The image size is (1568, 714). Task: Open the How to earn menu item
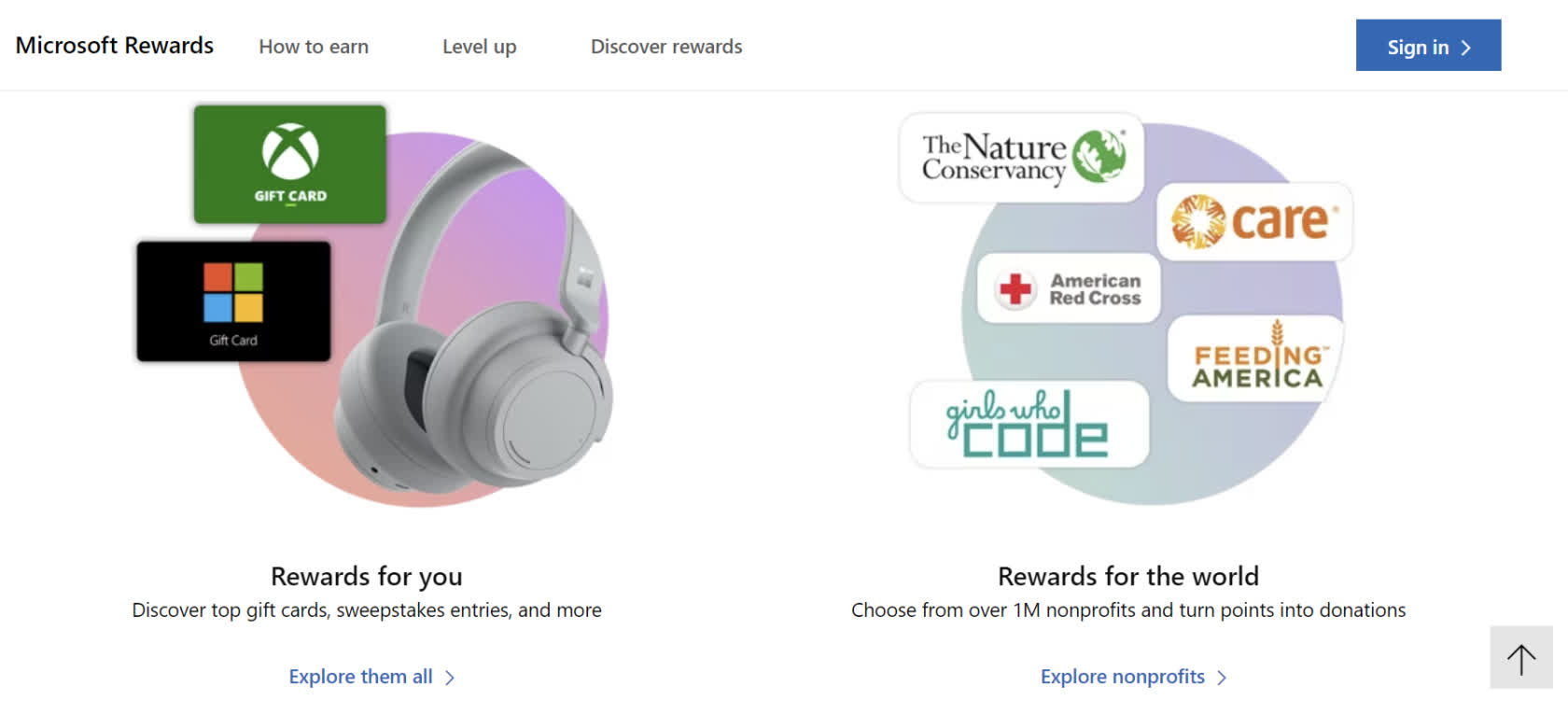[x=314, y=47]
